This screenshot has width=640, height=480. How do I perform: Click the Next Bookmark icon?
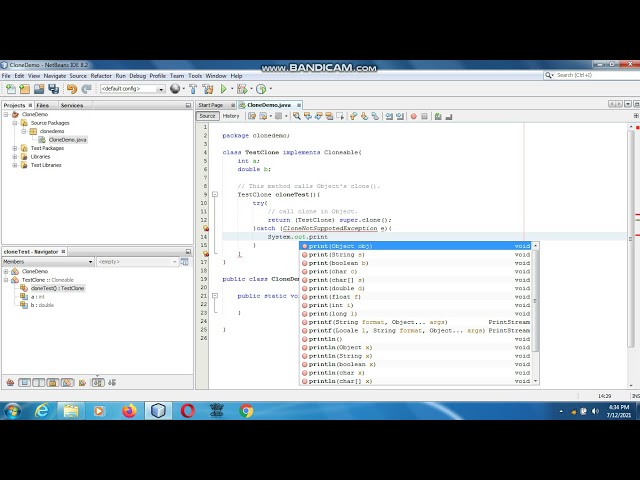pyautogui.click(x=364, y=116)
